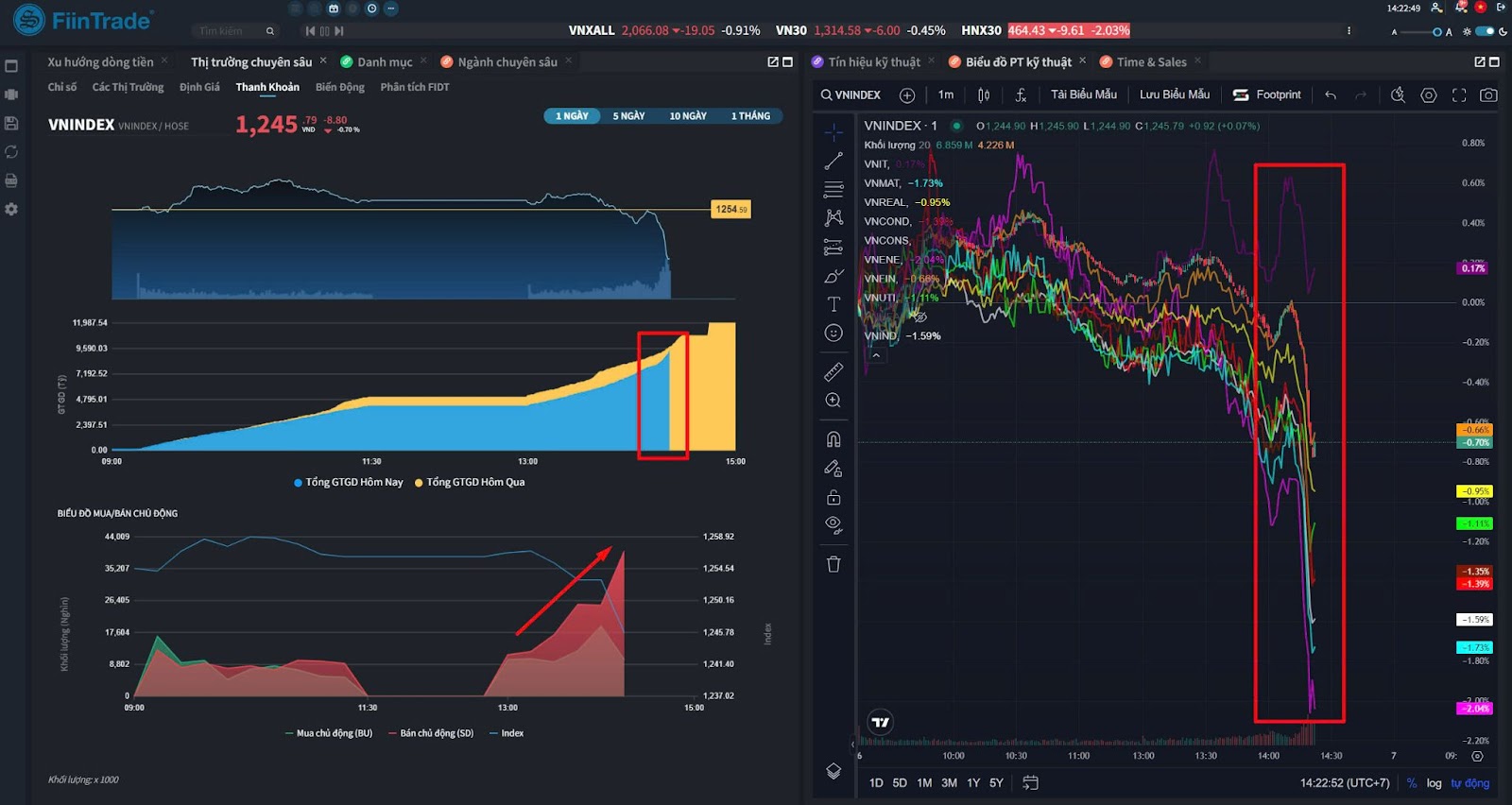The height and width of the screenshot is (805, 1512).
Task: Select the 5 NGÀY range
Action: pos(628,116)
